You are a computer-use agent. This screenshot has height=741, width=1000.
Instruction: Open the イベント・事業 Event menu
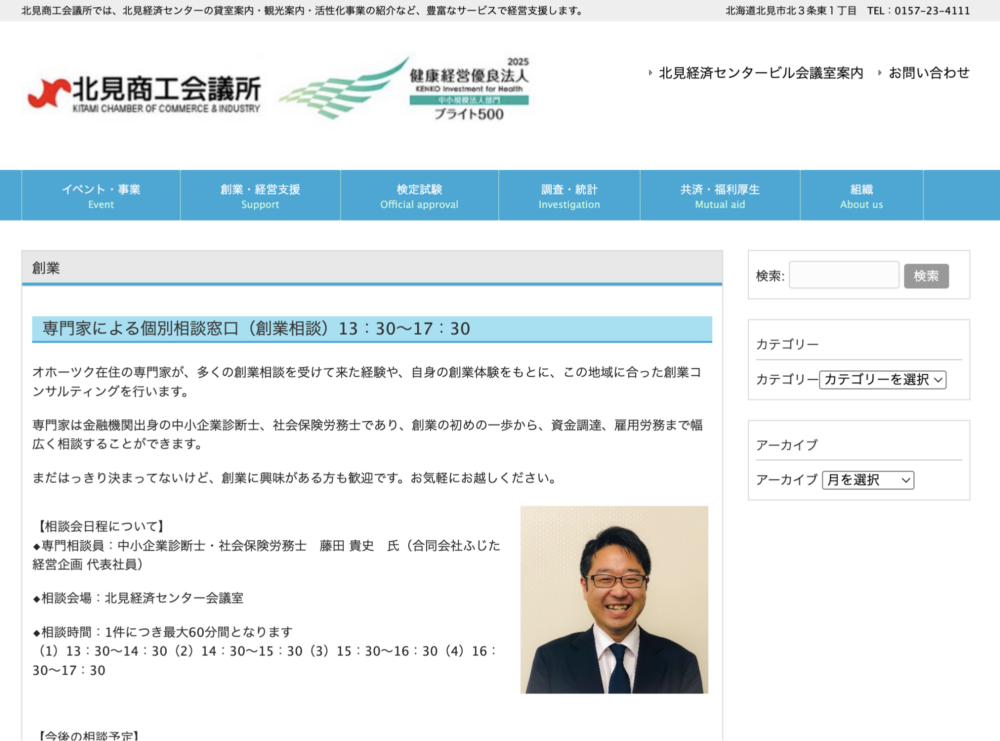click(x=101, y=196)
